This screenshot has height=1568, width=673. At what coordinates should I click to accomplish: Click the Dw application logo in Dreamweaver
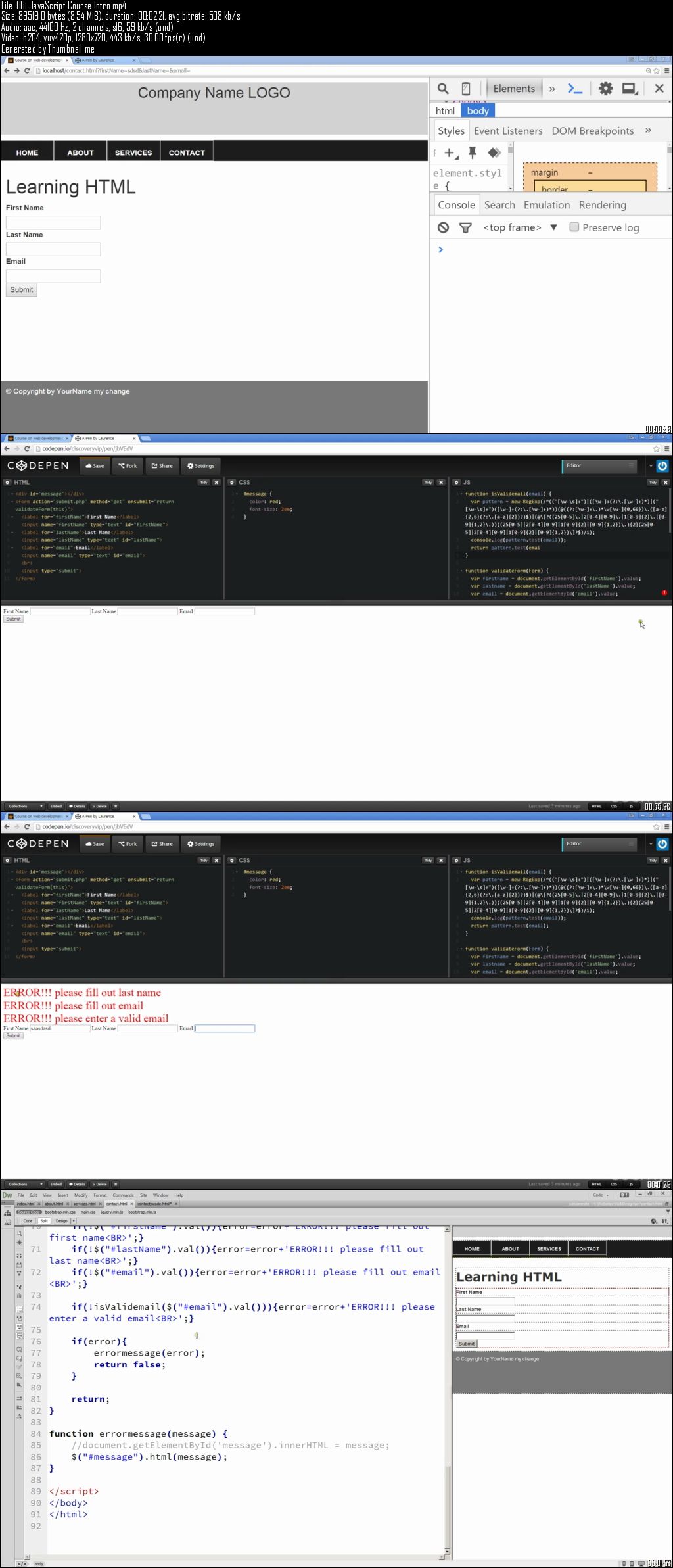7,1195
